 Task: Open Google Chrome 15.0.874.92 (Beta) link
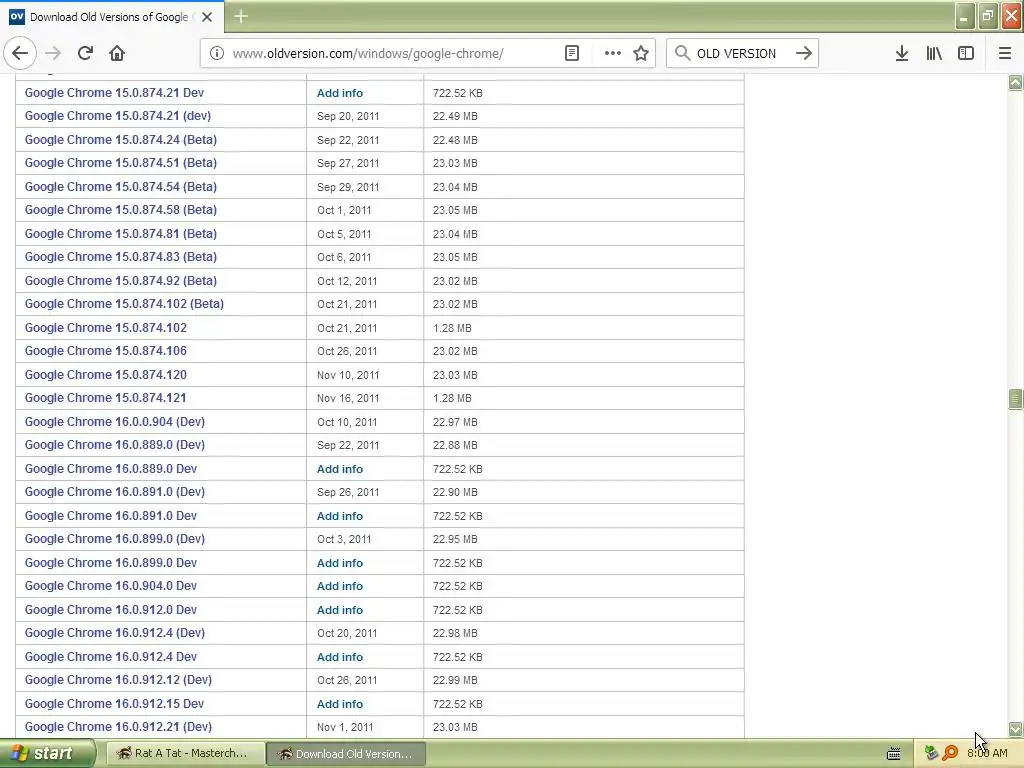tap(121, 281)
